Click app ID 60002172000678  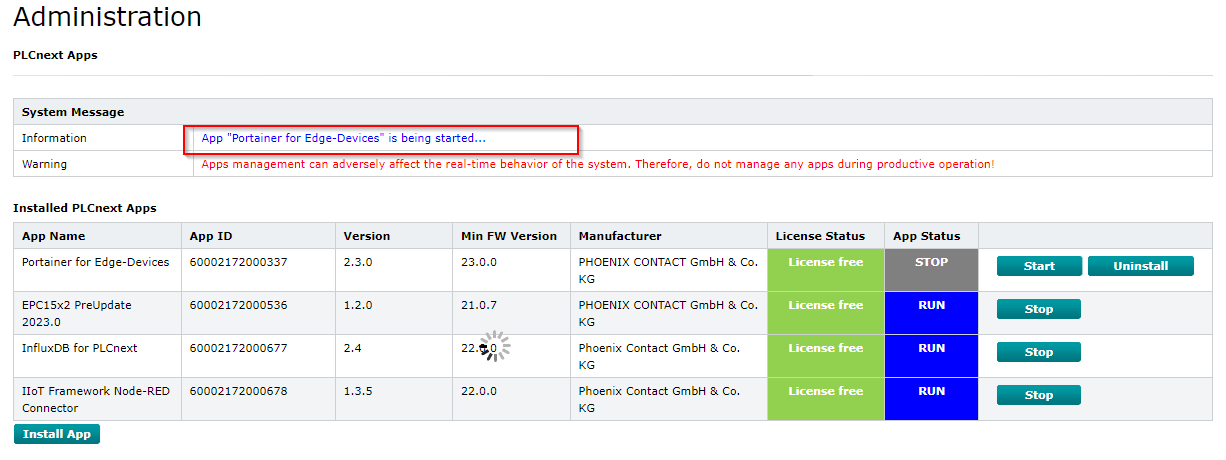(x=238, y=391)
